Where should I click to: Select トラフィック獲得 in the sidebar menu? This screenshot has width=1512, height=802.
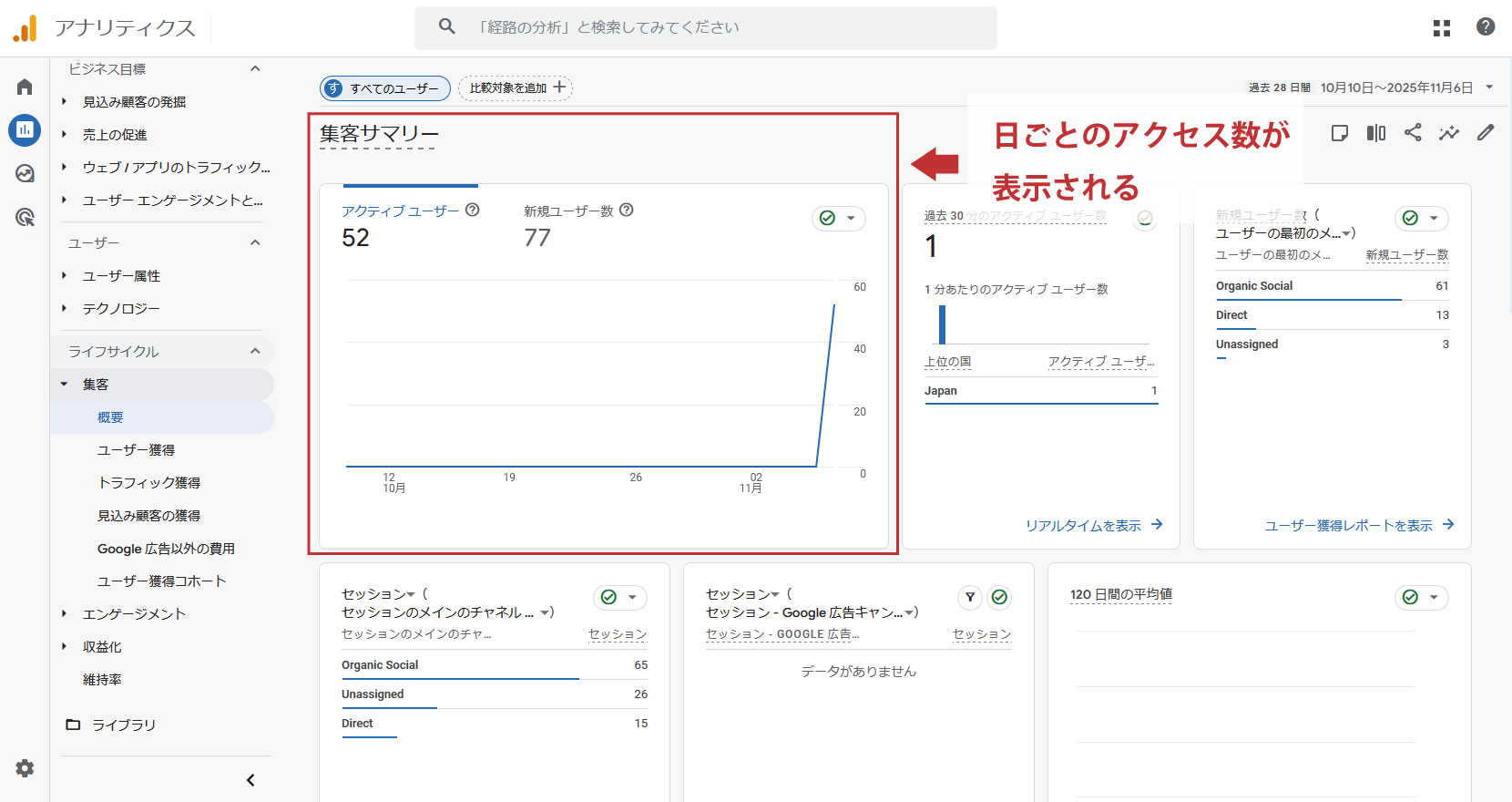pyautogui.click(x=148, y=482)
